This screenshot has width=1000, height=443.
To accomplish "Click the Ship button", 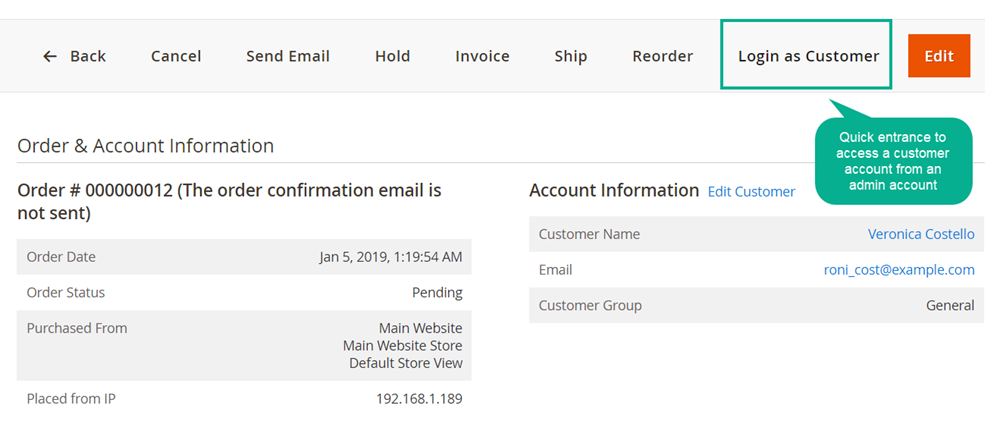I will point(571,57).
